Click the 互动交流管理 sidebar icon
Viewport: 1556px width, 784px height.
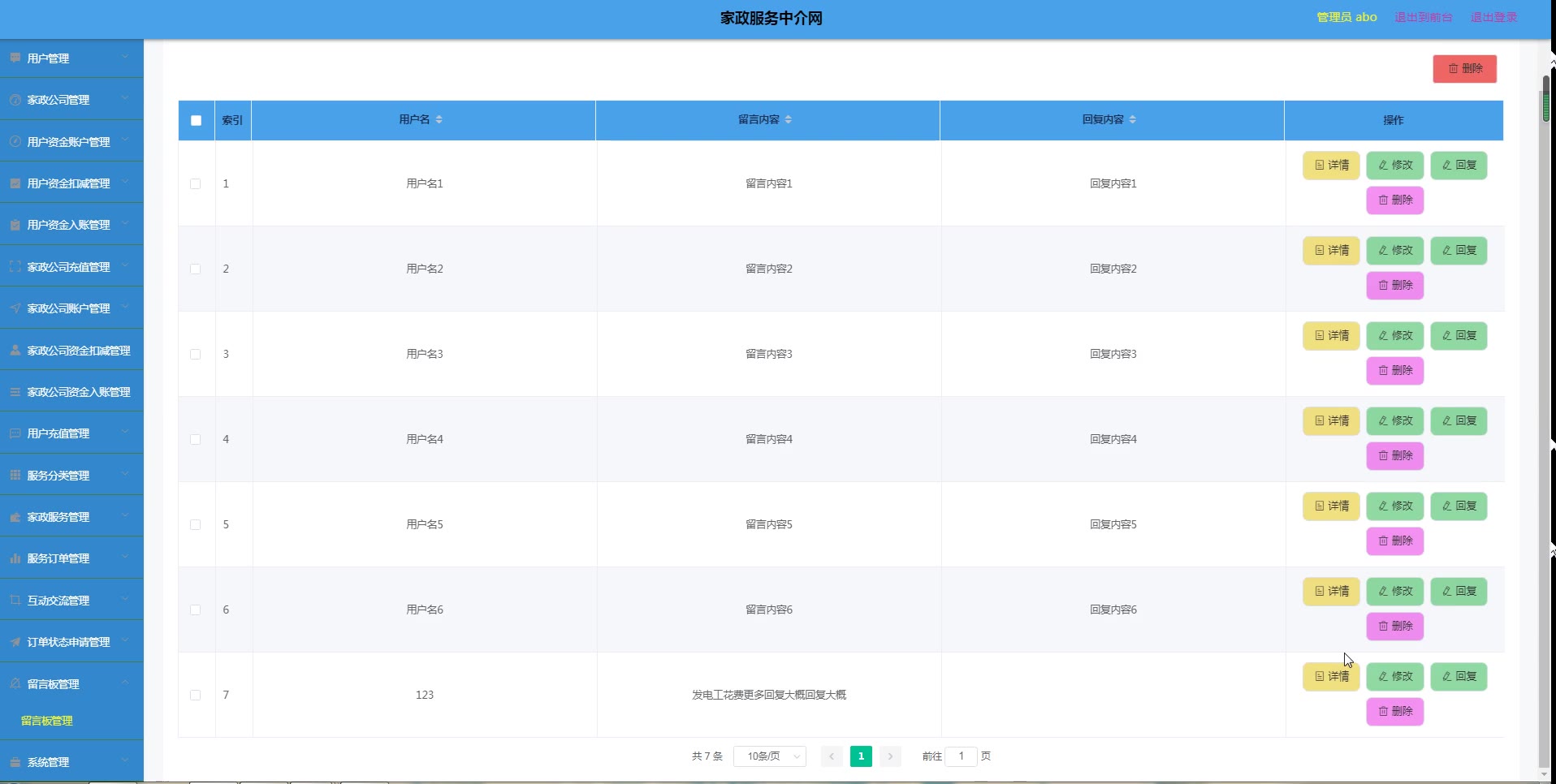pos(15,600)
